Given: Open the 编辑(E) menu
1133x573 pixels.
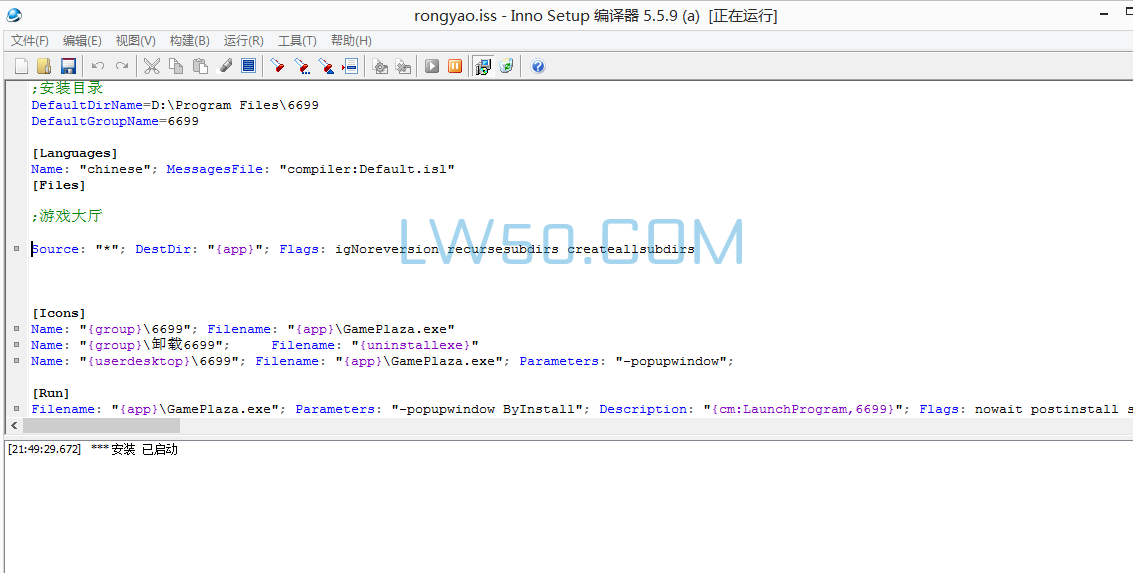Looking at the screenshot, I should (x=82, y=40).
